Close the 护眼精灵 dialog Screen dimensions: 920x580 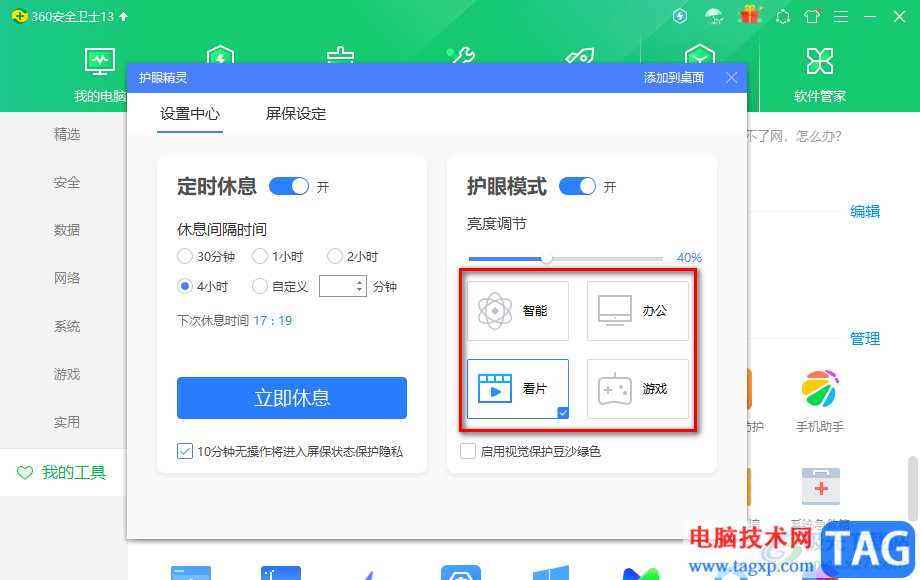point(731,77)
